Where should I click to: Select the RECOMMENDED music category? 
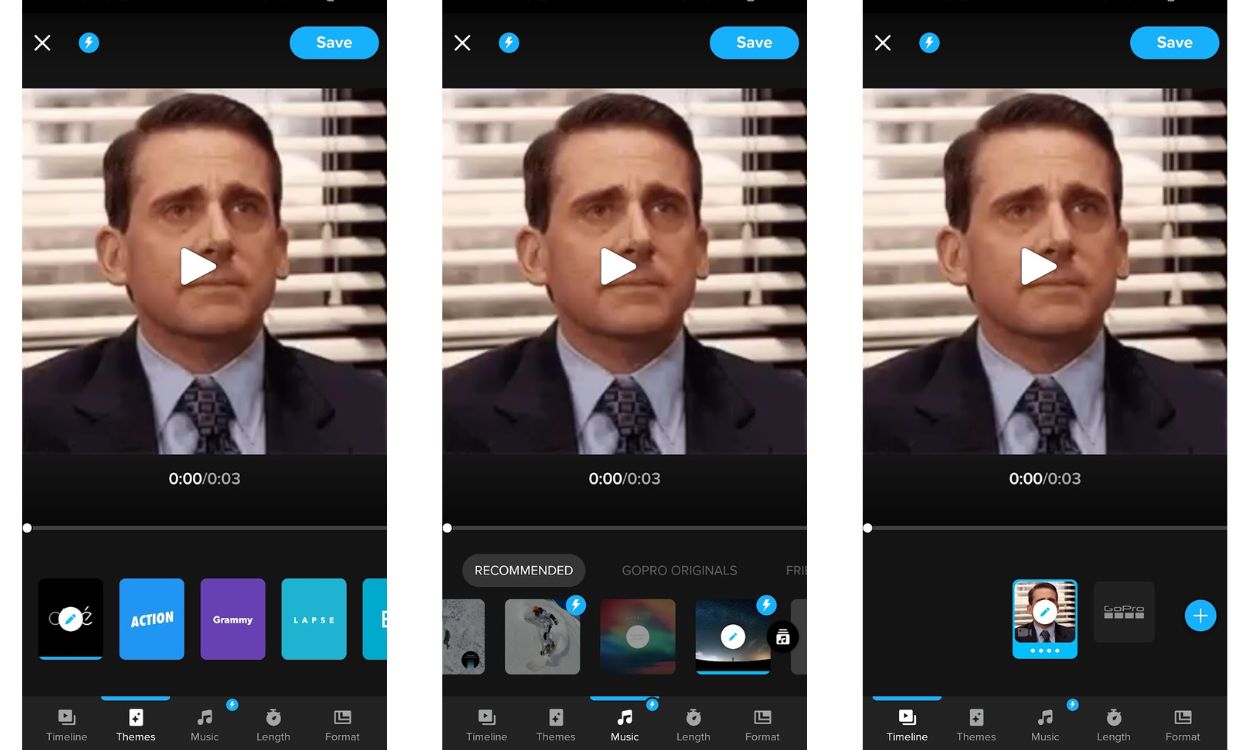[524, 570]
